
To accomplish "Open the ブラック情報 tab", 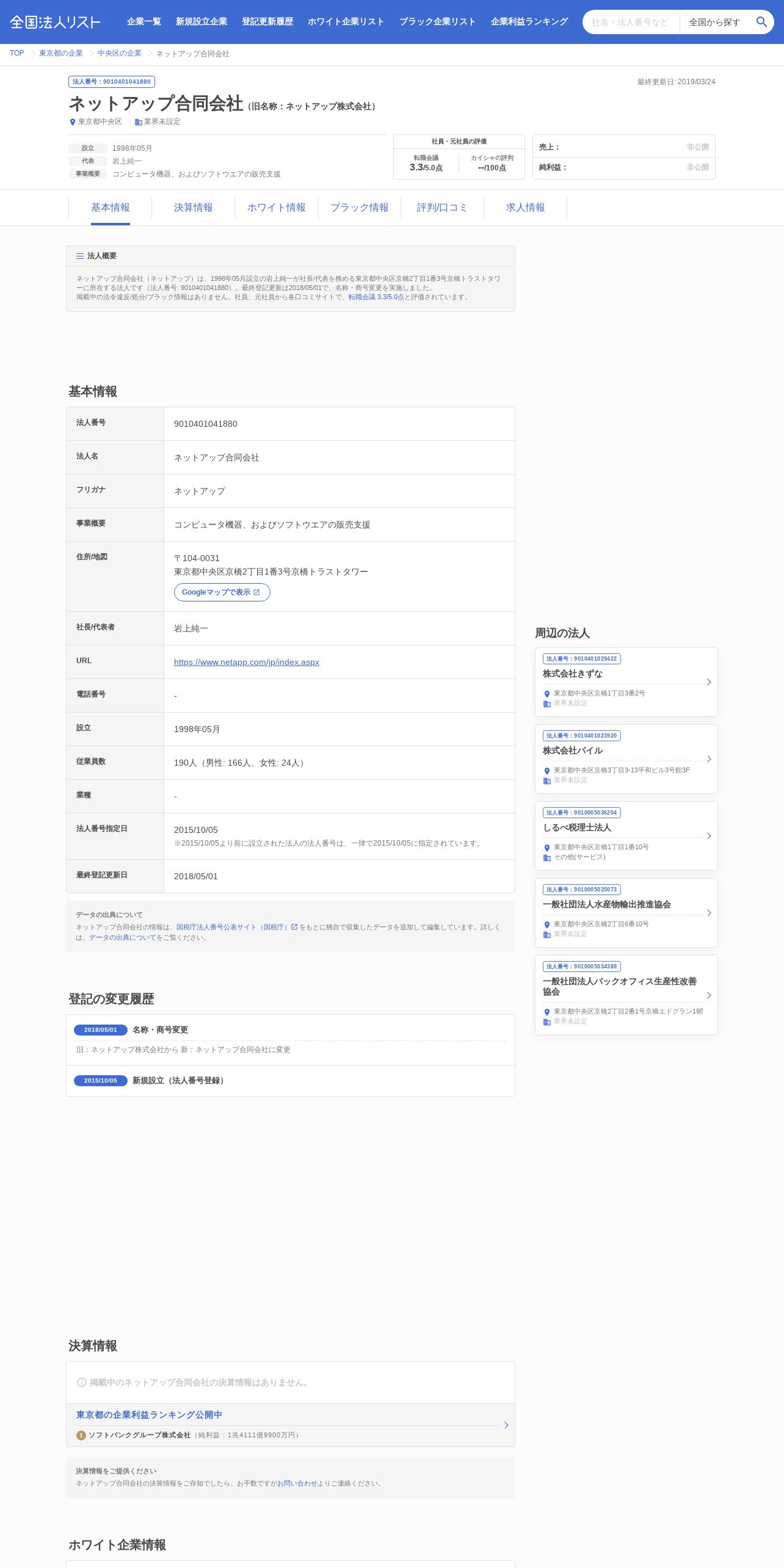I will (360, 208).
